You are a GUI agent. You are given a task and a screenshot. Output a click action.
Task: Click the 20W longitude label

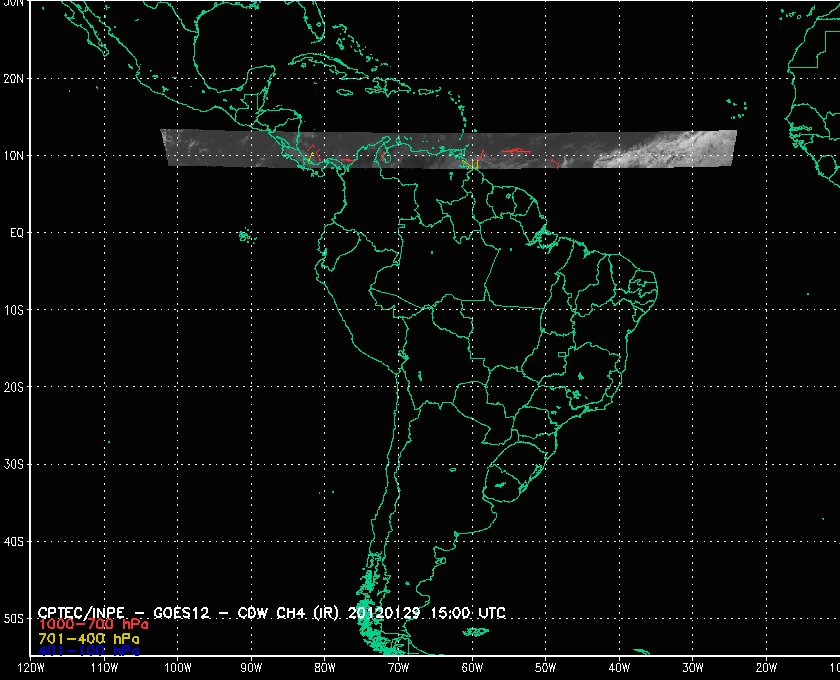(766, 667)
